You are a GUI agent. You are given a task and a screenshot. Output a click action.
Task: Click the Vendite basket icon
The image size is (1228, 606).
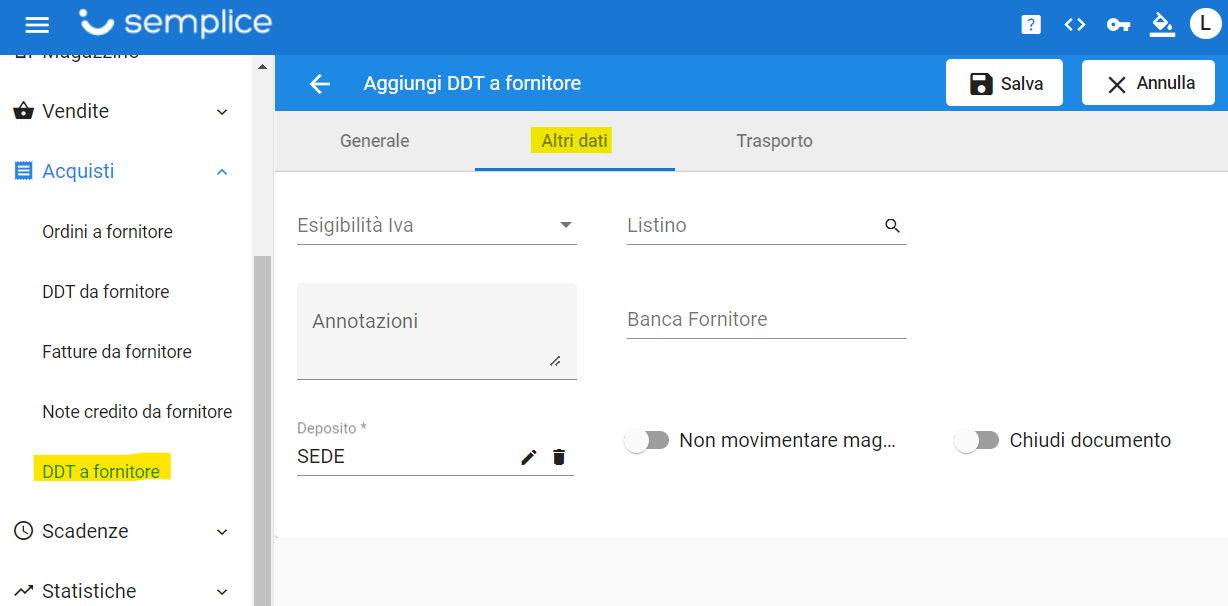click(x=23, y=111)
